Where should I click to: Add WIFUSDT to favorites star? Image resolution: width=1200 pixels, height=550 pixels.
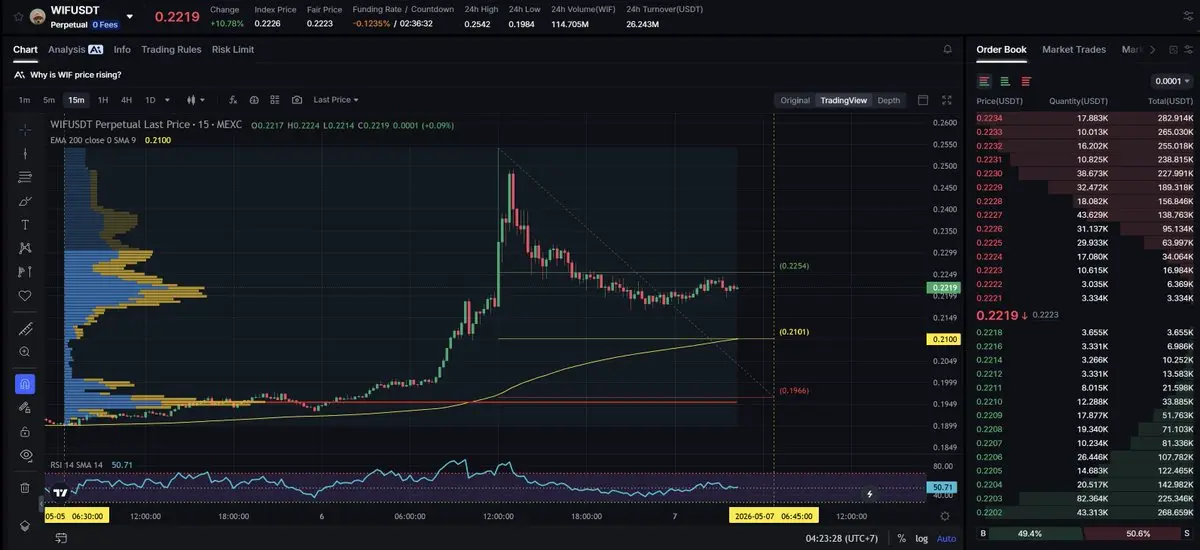(16, 17)
